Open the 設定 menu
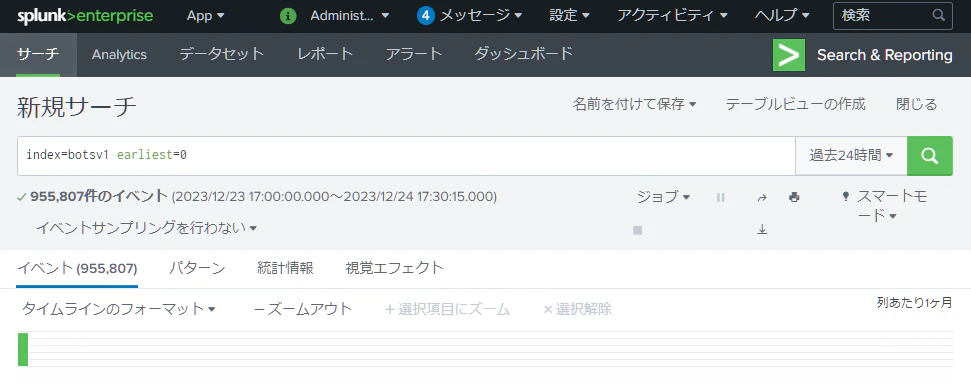Image resolution: width=971 pixels, height=384 pixels. click(569, 16)
